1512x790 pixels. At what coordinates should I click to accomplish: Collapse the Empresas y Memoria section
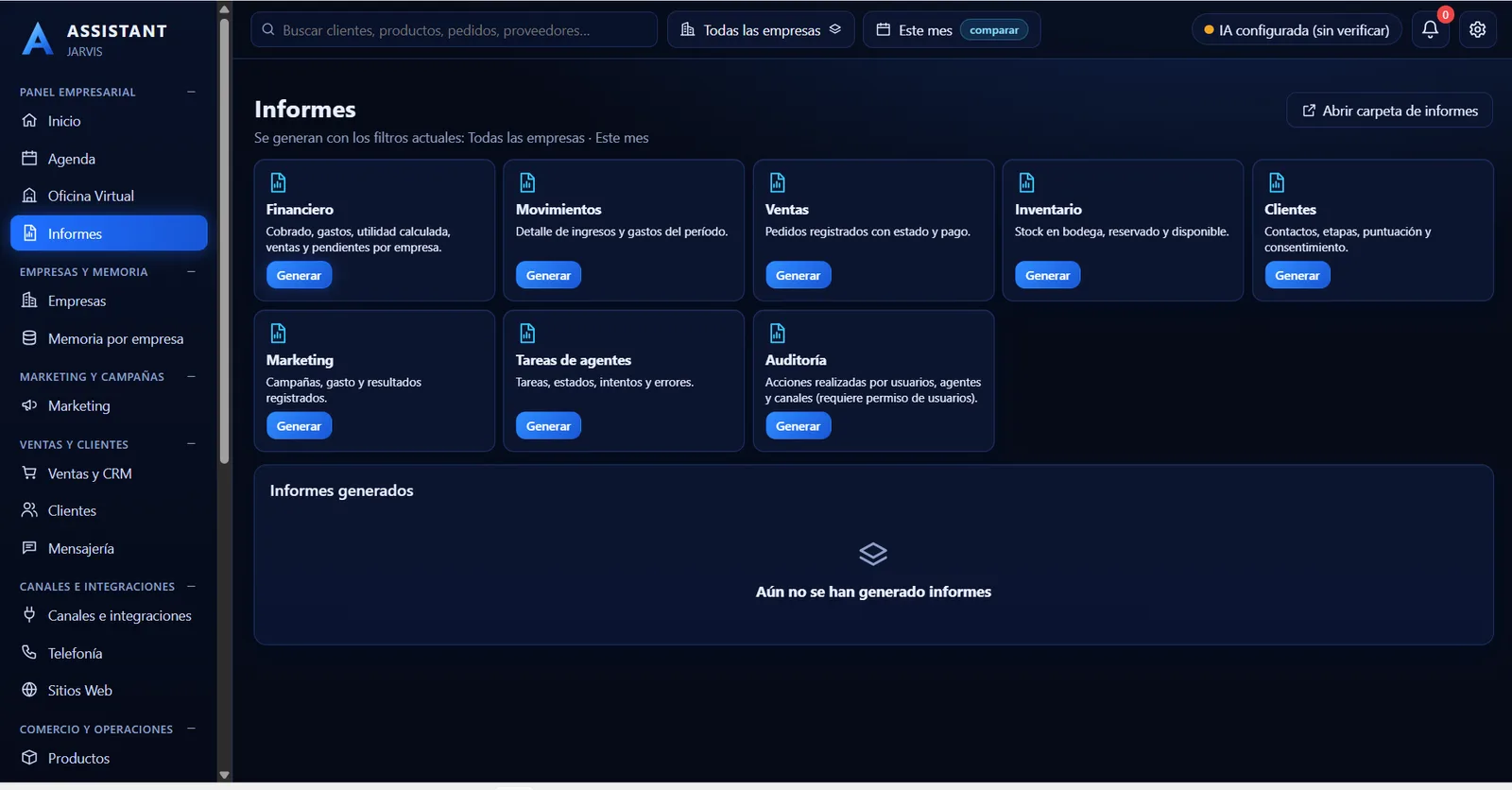191,271
